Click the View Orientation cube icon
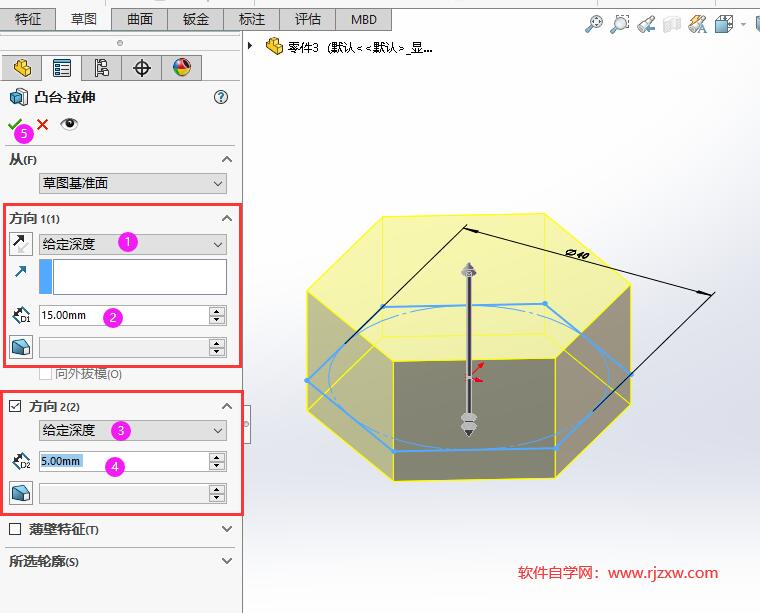 (x=724, y=23)
